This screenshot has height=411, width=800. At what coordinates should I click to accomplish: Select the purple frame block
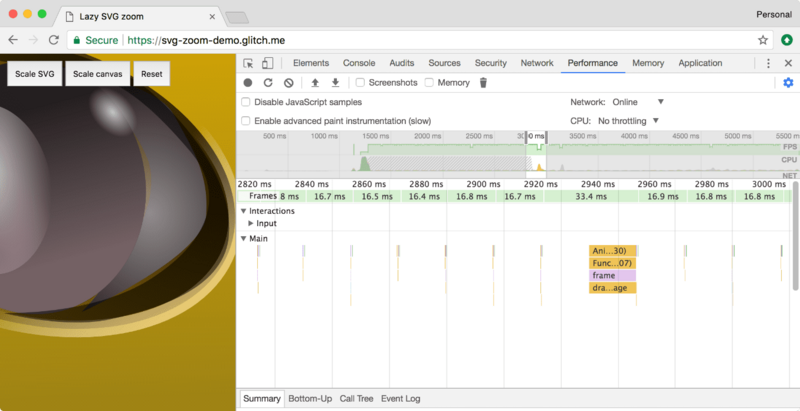[612, 276]
